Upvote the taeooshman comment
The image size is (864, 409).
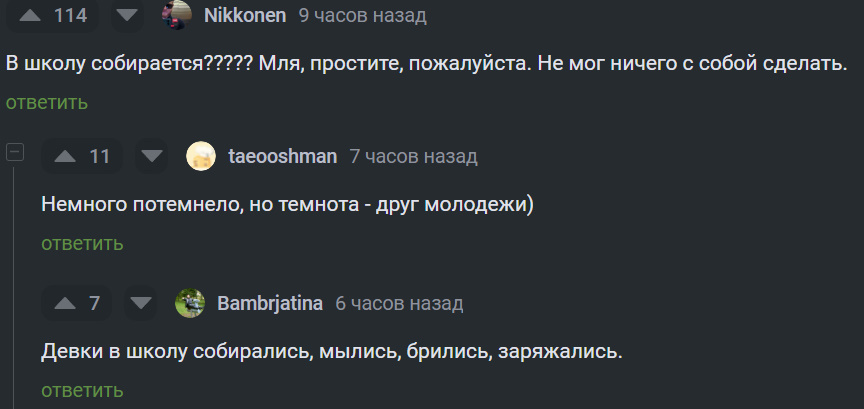point(65,156)
